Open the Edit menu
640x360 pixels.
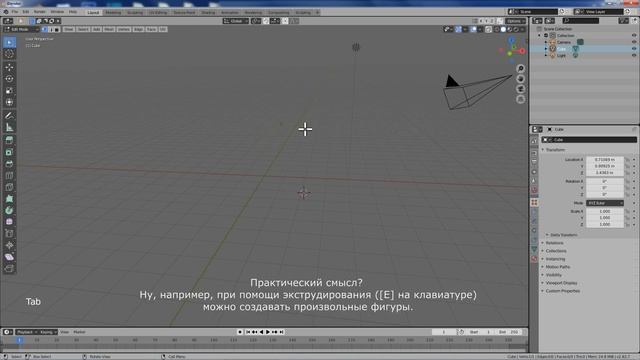pos(26,12)
